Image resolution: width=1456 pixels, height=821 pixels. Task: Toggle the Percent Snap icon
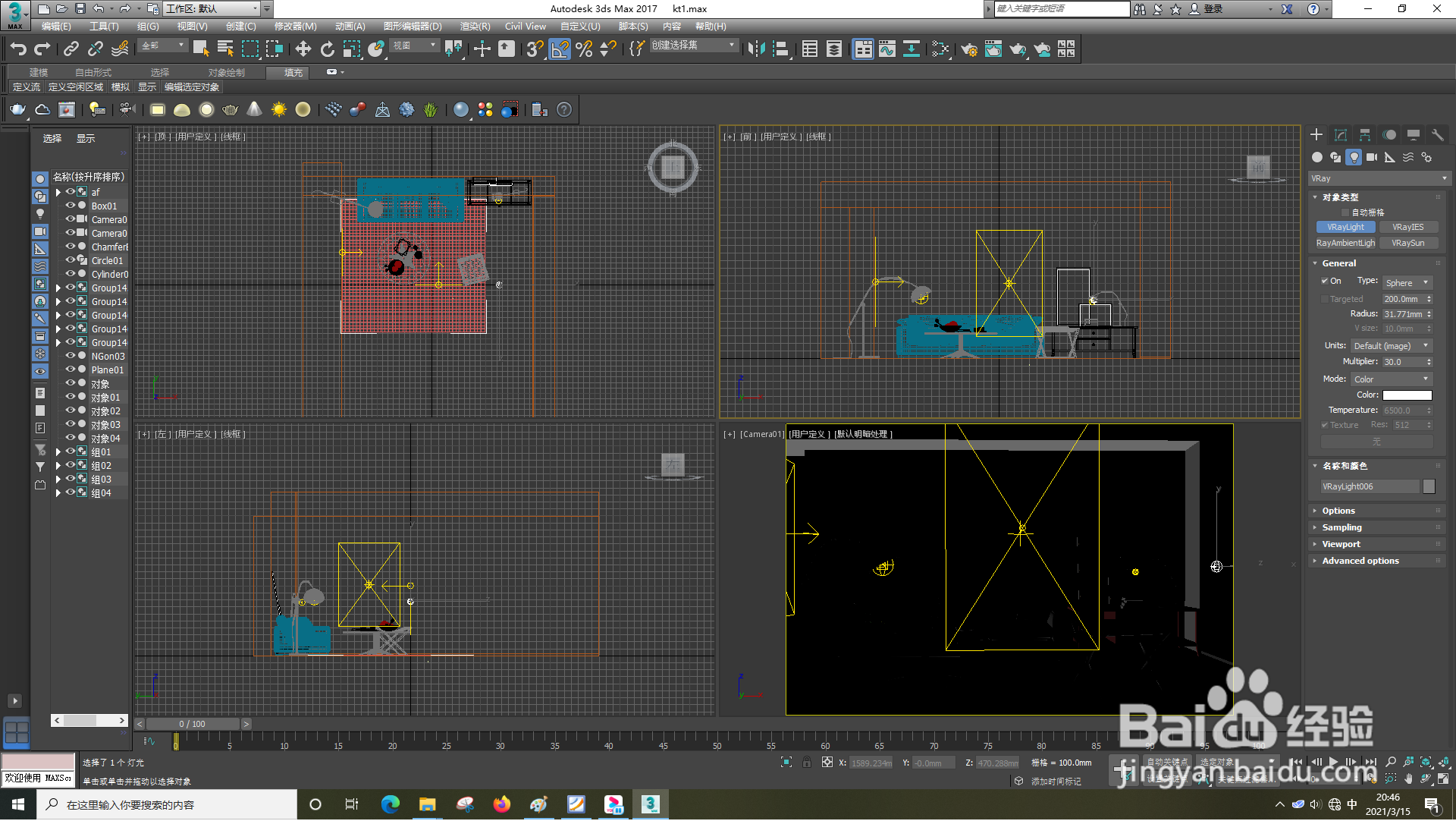coord(584,49)
